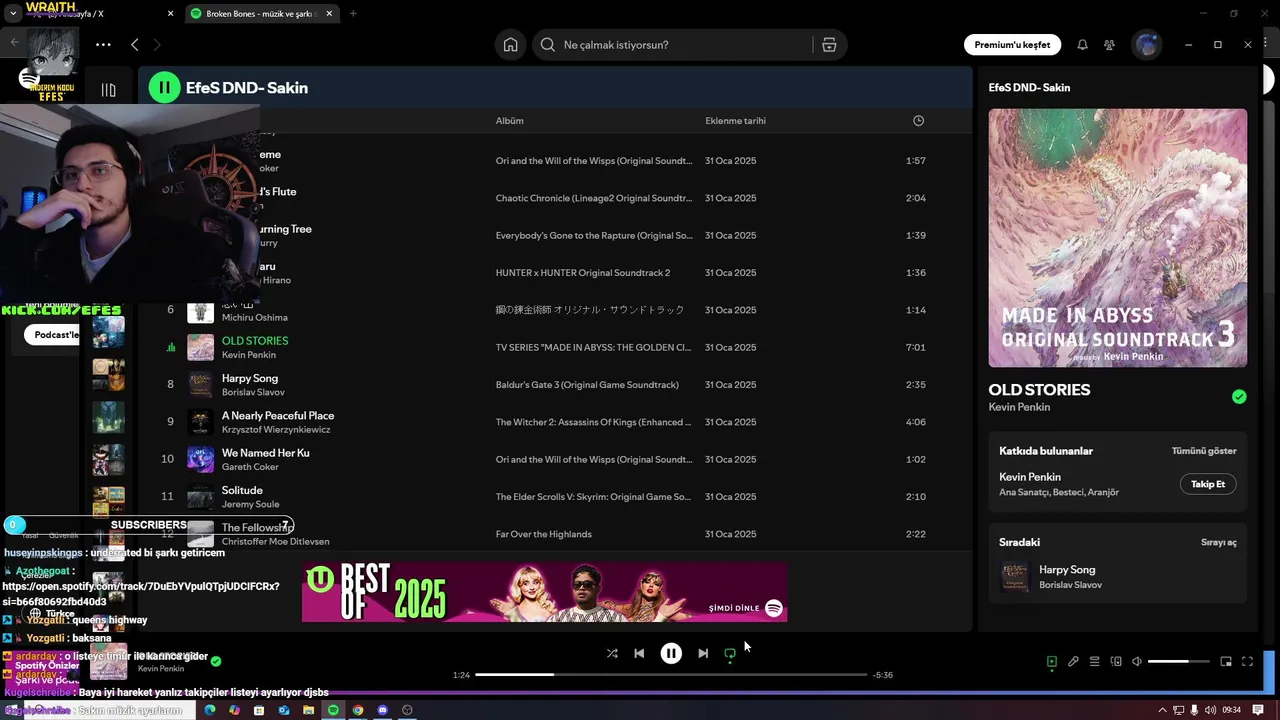Open File Explorer from the taskbar
The image size is (1280, 720).
pyautogui.click(x=308, y=710)
